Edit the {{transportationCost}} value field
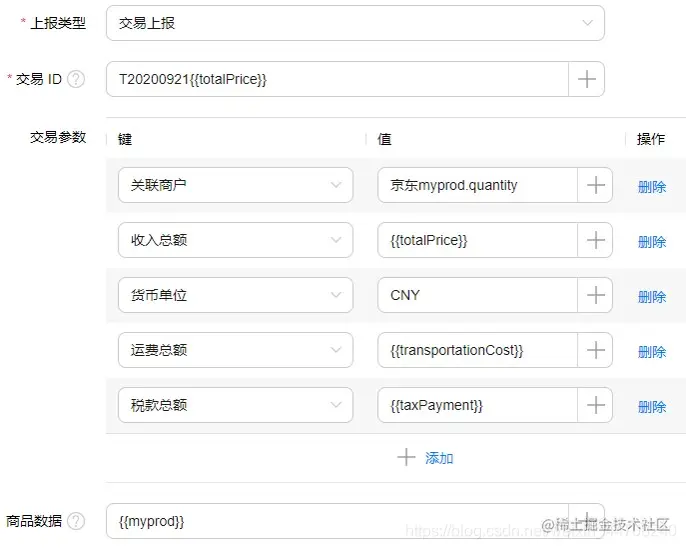This screenshot has width=686, height=549. [477, 350]
